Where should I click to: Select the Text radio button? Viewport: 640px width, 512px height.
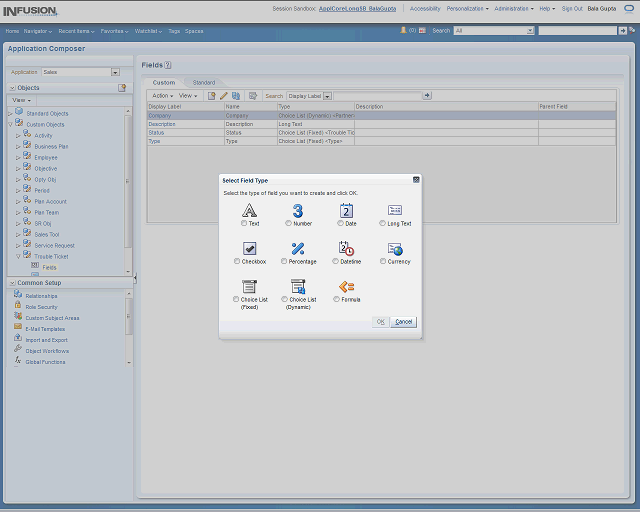(244, 223)
